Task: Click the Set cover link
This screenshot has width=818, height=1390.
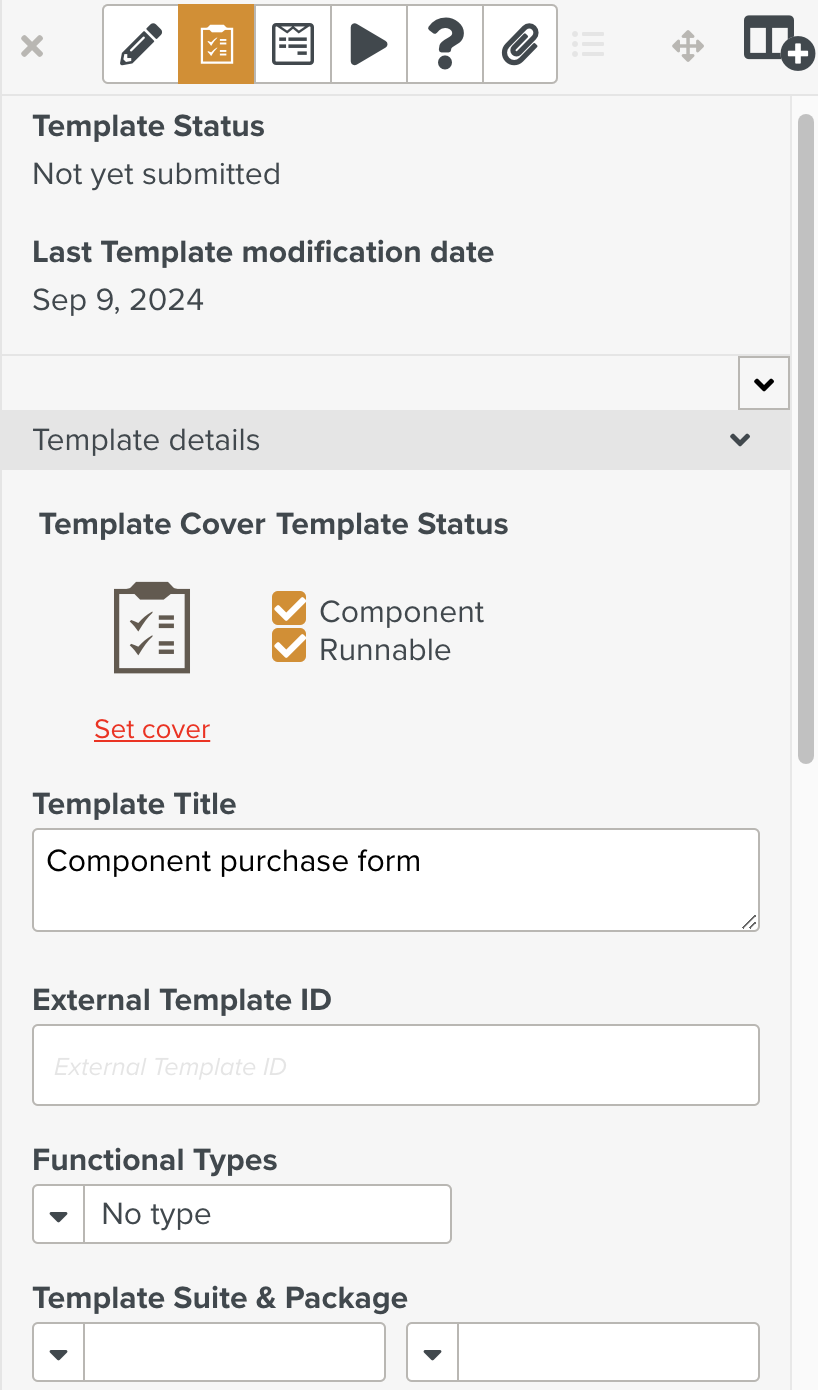Action: click(x=152, y=729)
